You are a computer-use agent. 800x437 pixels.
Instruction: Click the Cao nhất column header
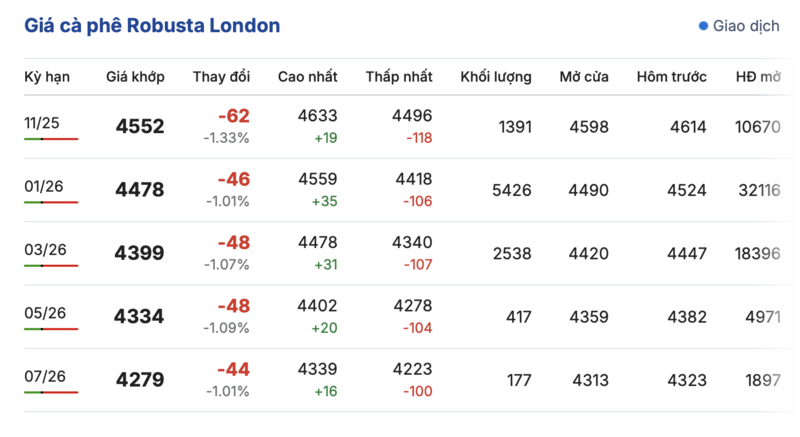pos(307,77)
